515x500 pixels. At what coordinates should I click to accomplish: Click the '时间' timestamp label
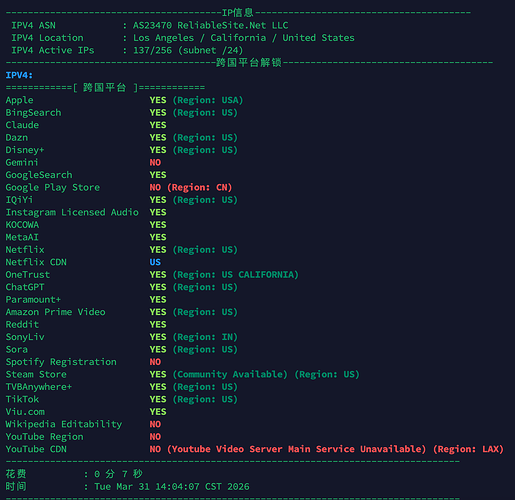(x=16, y=487)
